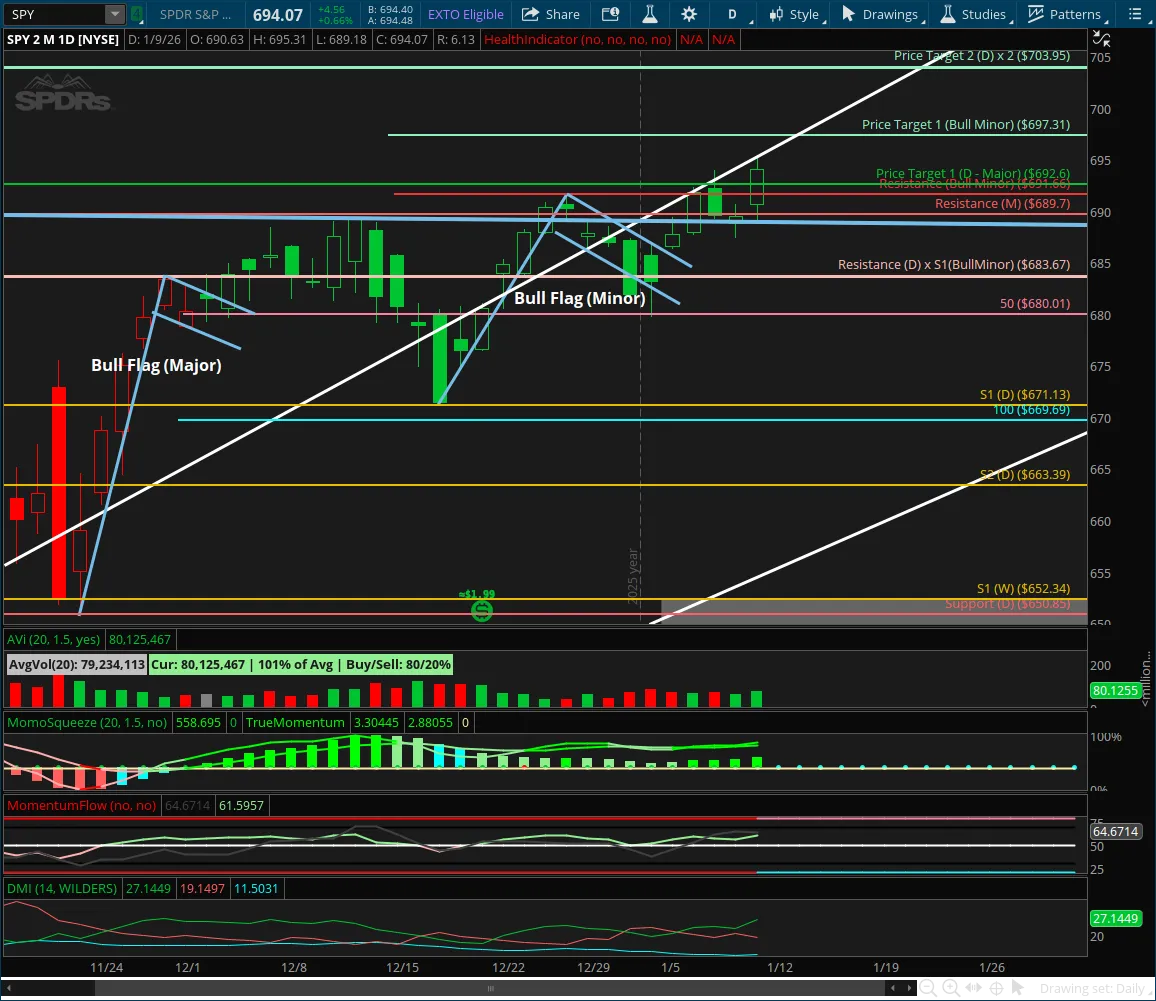Viewport: 1156px width, 1001px height.
Task: Open the chart grid options hamburger icon
Action: coord(1135,14)
